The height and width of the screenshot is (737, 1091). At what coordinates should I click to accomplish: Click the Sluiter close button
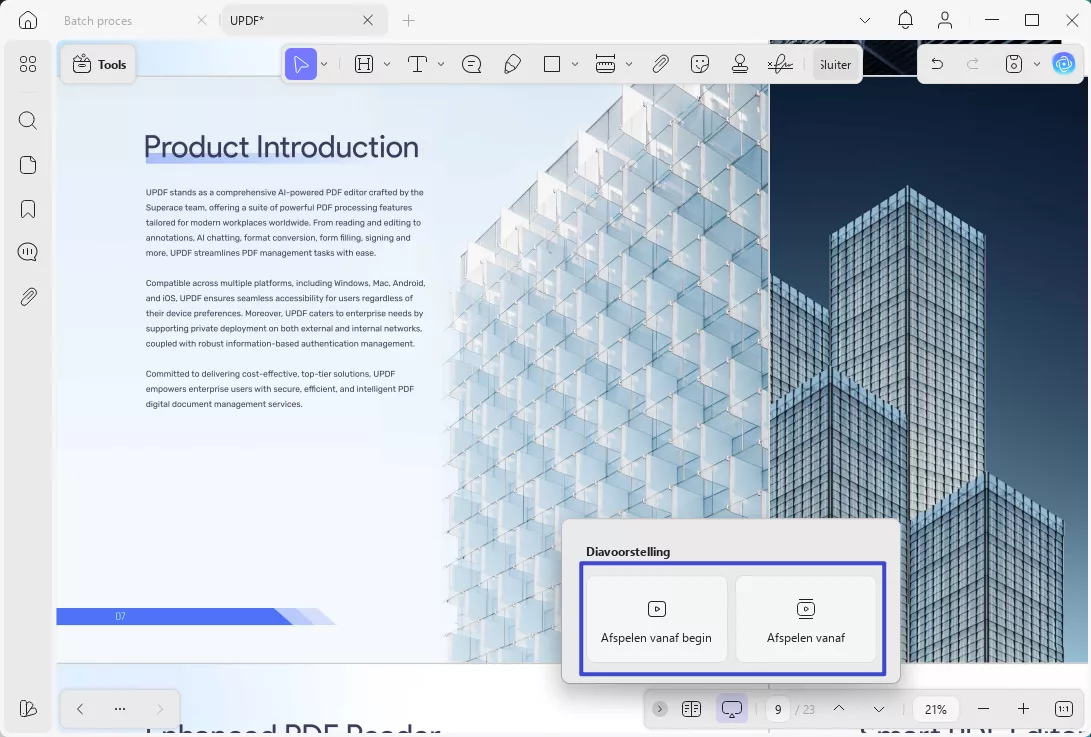coord(834,64)
